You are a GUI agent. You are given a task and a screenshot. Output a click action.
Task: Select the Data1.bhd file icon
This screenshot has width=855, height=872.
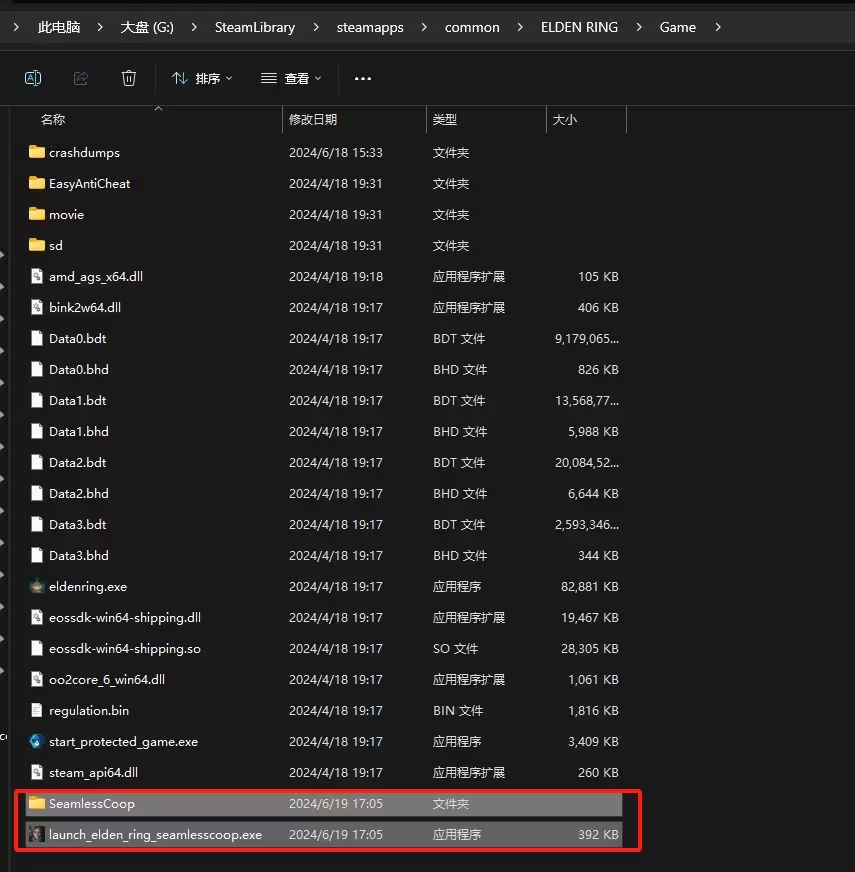(x=37, y=432)
